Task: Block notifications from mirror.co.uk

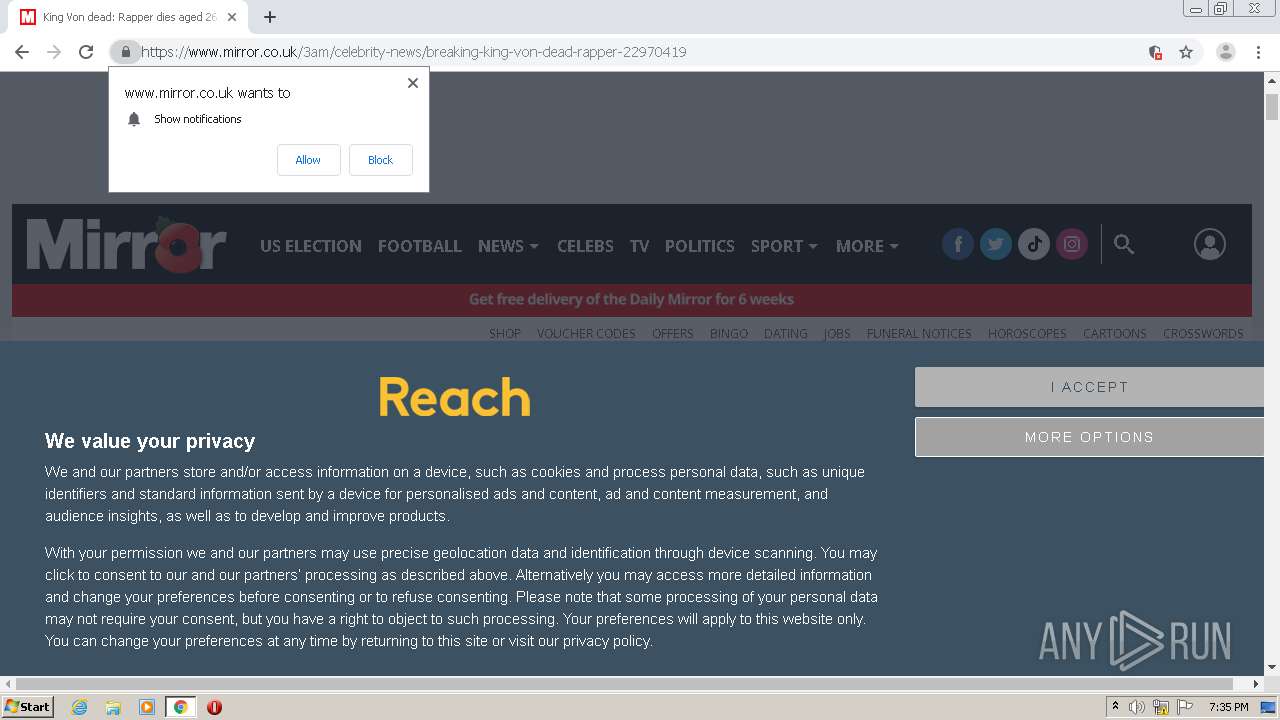Action: [x=381, y=160]
